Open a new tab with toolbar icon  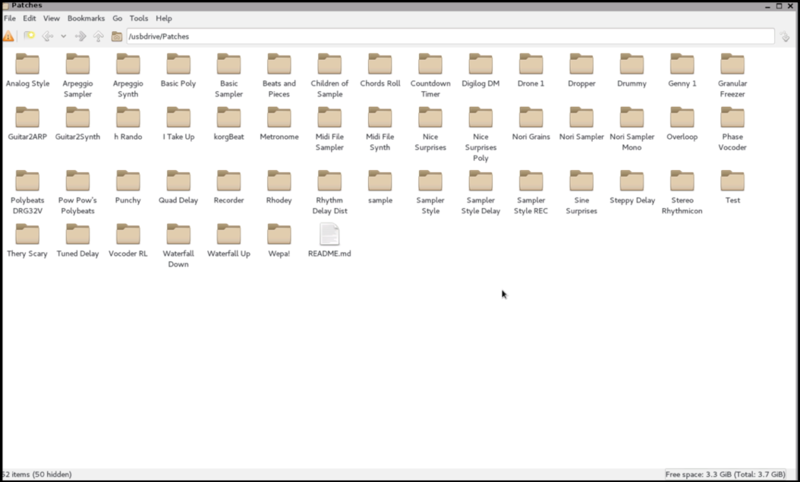pos(29,36)
